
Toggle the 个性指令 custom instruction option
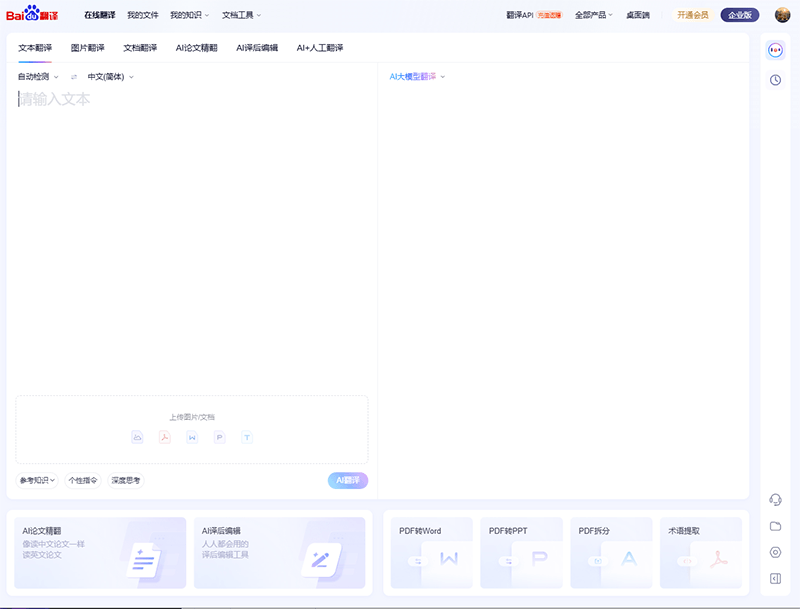point(83,480)
